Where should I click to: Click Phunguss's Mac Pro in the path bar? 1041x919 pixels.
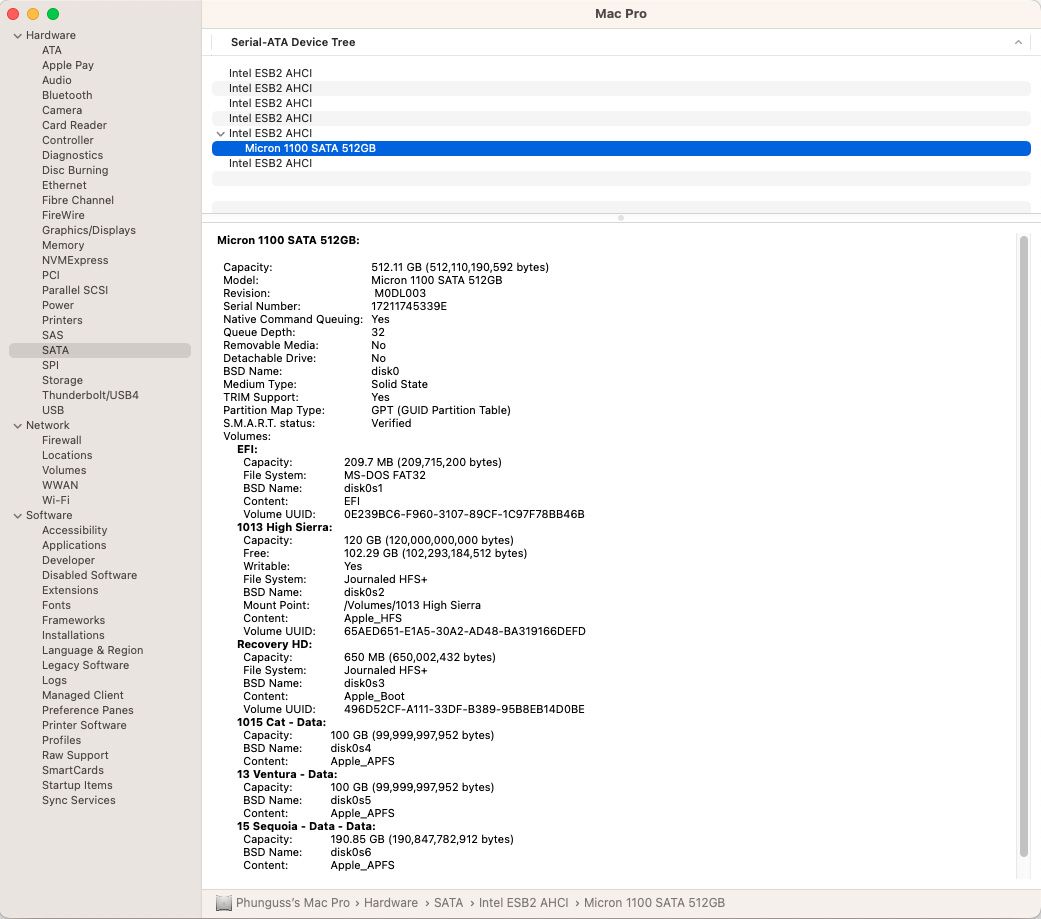click(293, 903)
